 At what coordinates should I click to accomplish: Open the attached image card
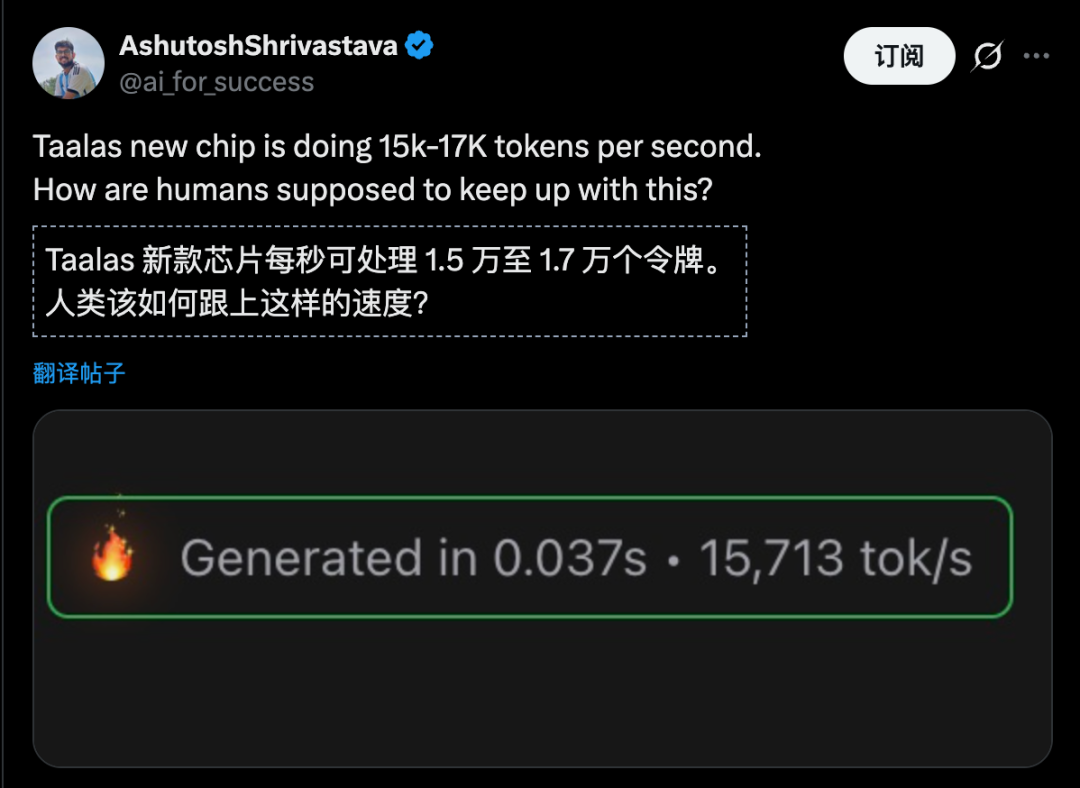pyautogui.click(x=542, y=588)
